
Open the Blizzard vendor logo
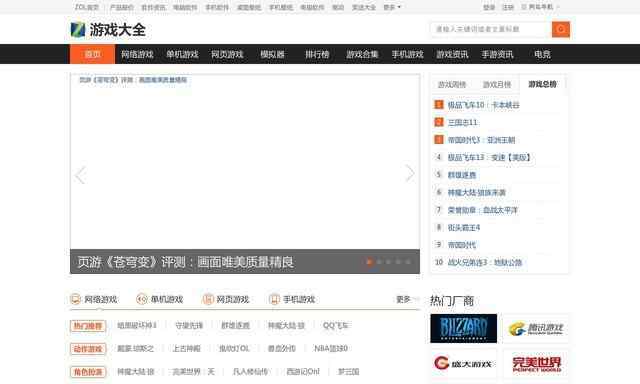[464, 329]
